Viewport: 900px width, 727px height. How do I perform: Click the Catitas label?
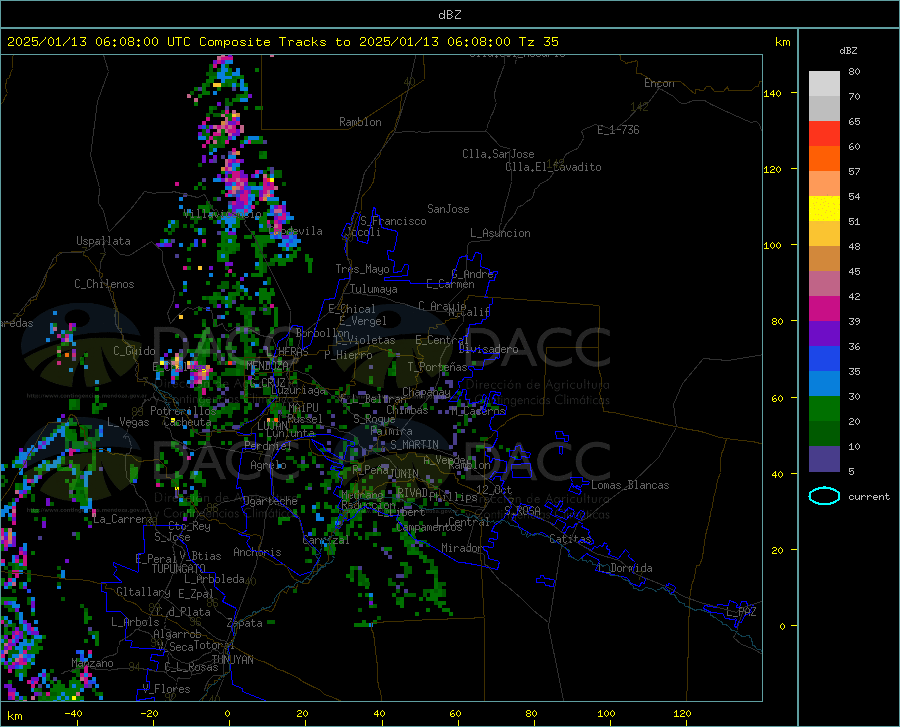click(x=570, y=539)
